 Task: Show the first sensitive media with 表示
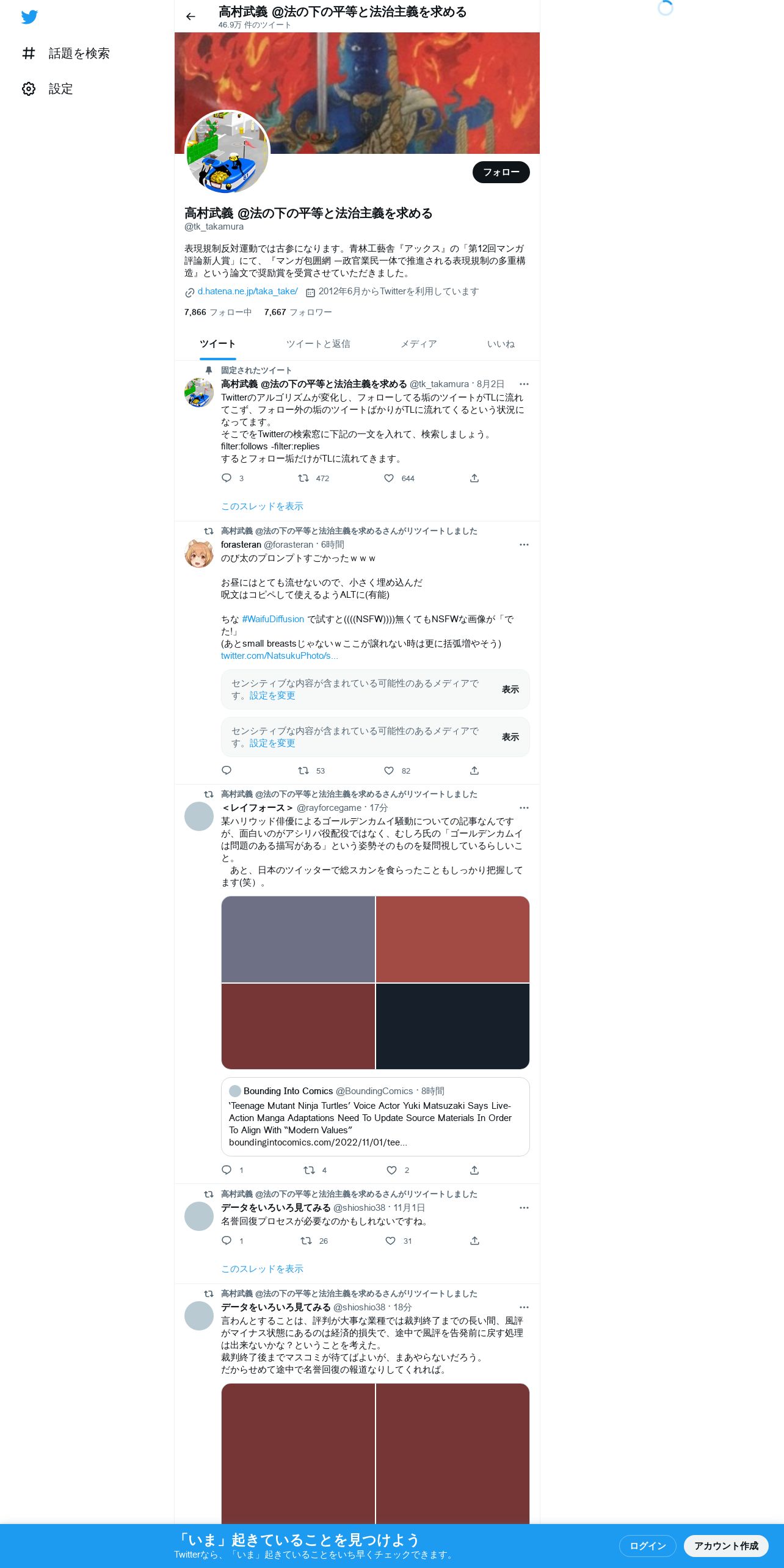click(510, 689)
